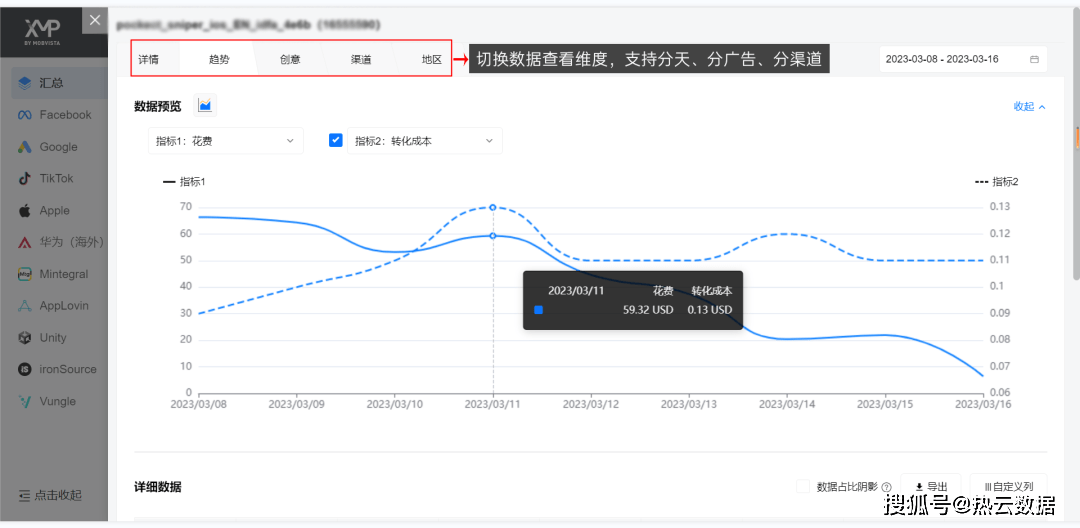Select the 华为 (海外) Huawei icon
The height and width of the screenshot is (528, 1080).
coord(25,242)
